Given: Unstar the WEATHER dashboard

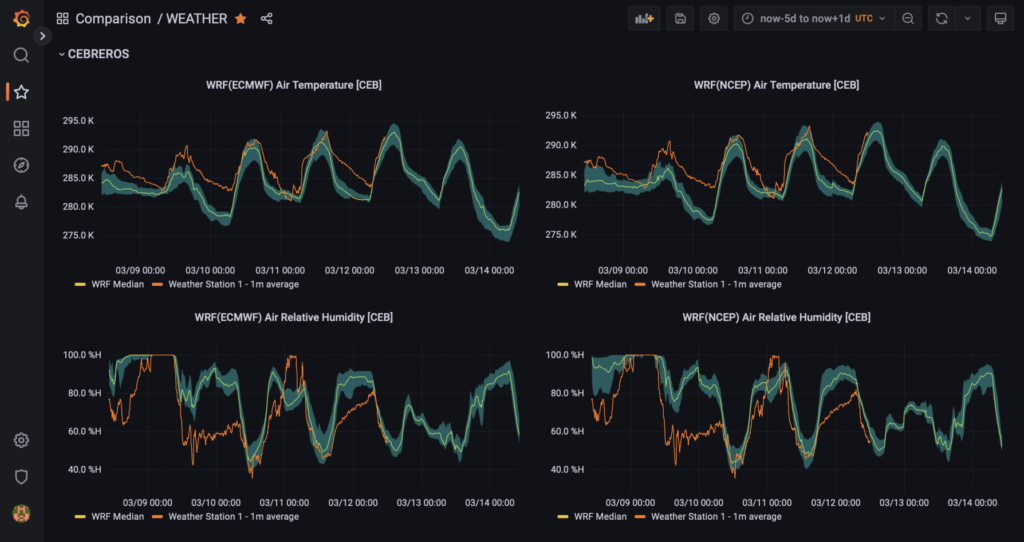Looking at the screenshot, I should point(241,19).
